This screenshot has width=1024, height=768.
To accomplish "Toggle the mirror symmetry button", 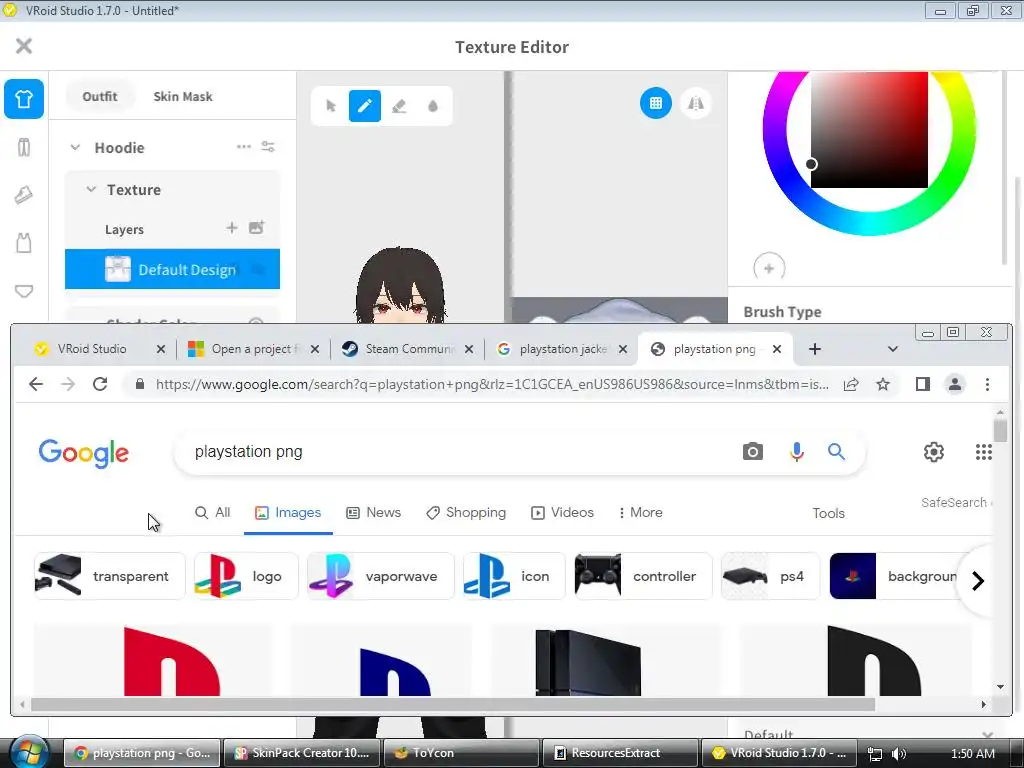I will 696,103.
